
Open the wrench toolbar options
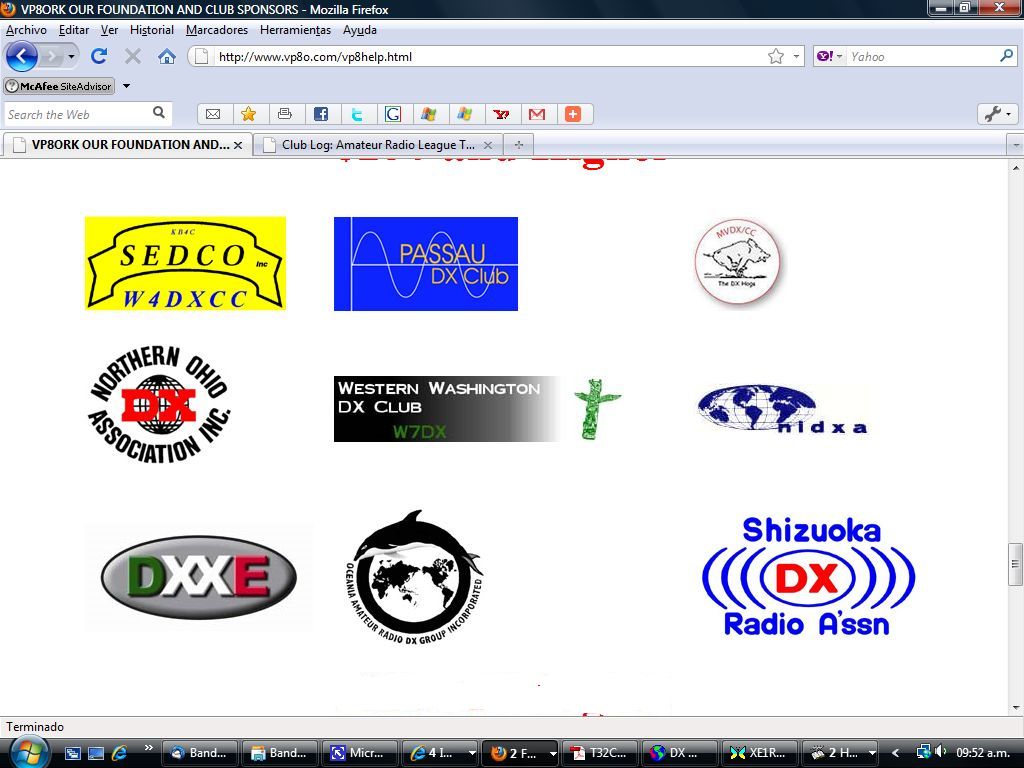point(997,114)
